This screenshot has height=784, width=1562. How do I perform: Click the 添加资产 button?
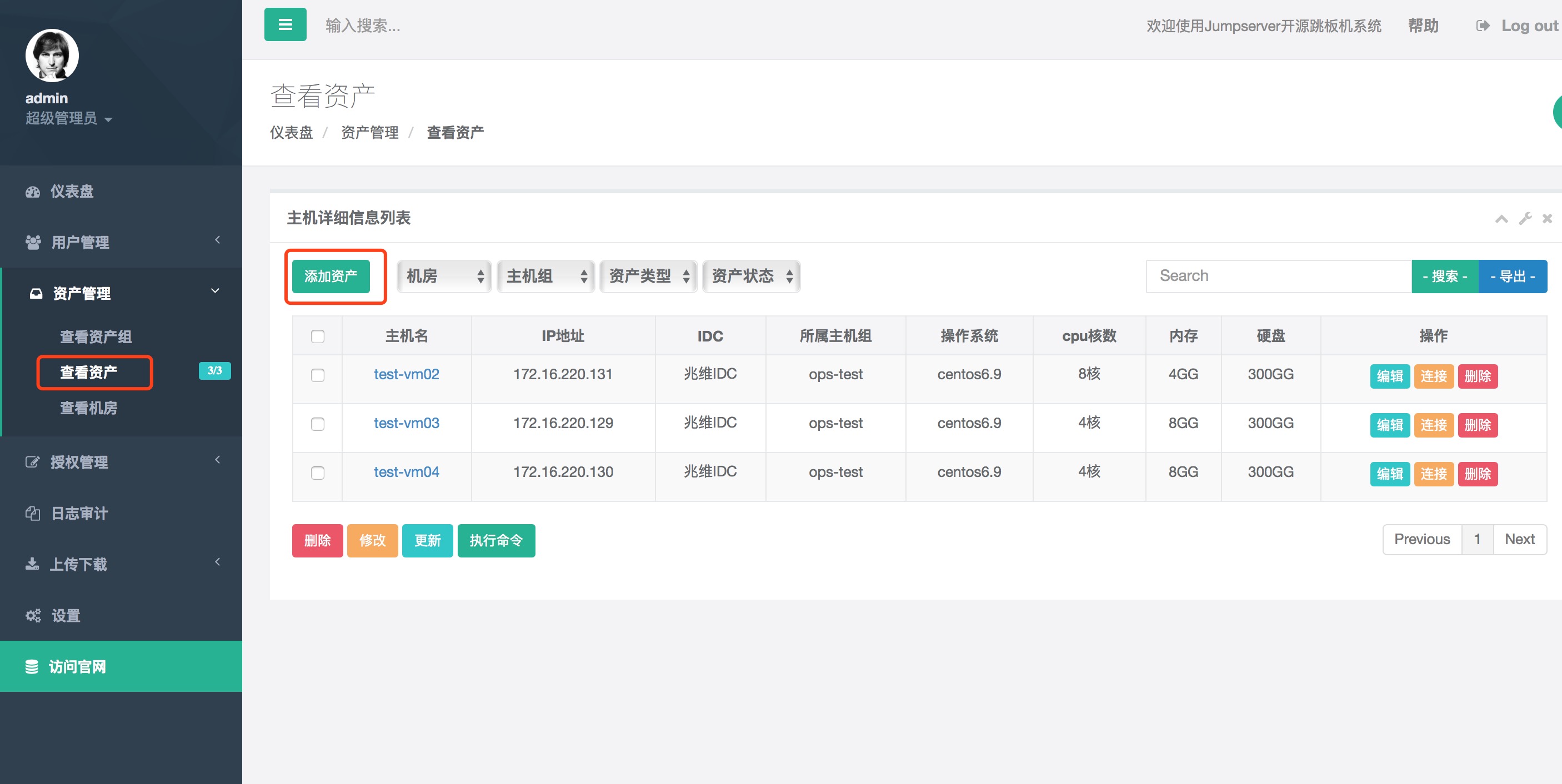pos(331,277)
